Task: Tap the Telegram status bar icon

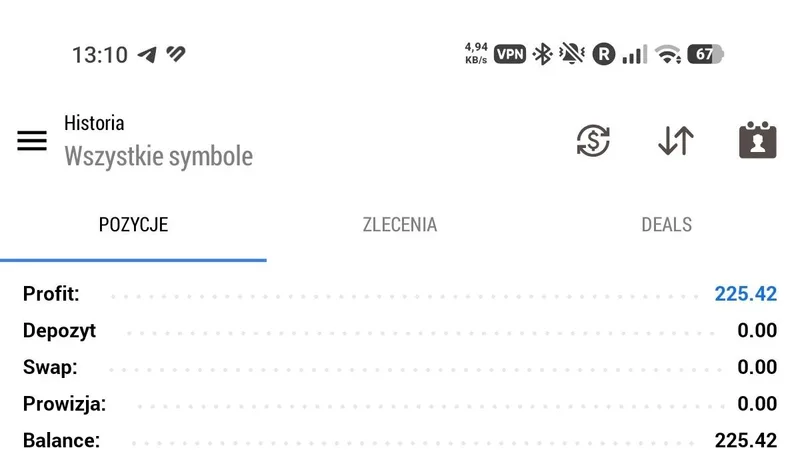Action: click(147, 55)
